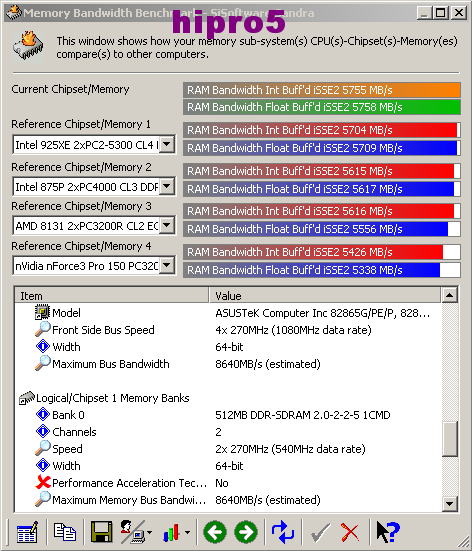Click Logical/Chipset Memory Banks module icon
This screenshot has height=551, width=472.
coord(27,398)
